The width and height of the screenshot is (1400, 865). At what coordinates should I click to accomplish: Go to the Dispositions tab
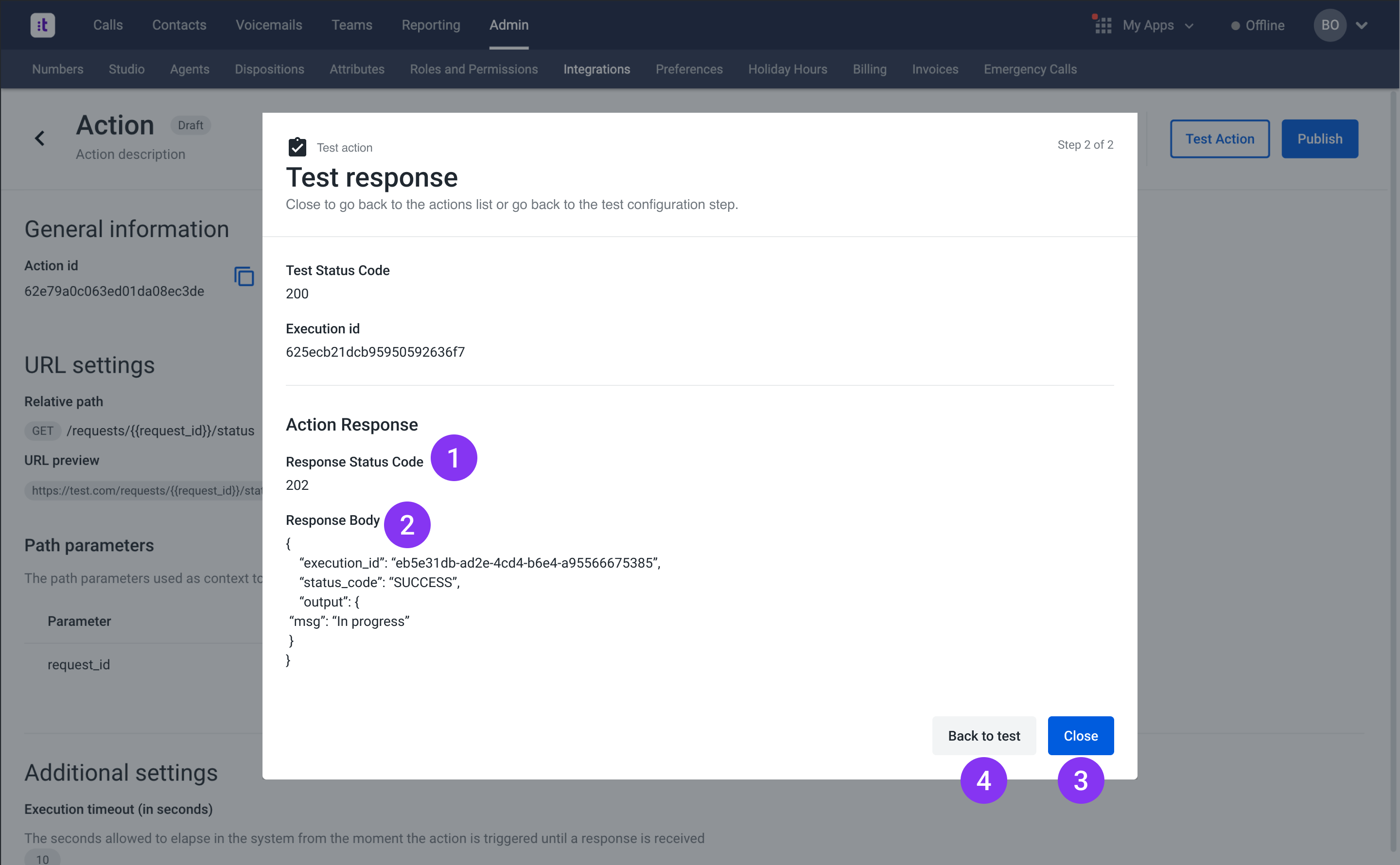pyautogui.click(x=269, y=69)
